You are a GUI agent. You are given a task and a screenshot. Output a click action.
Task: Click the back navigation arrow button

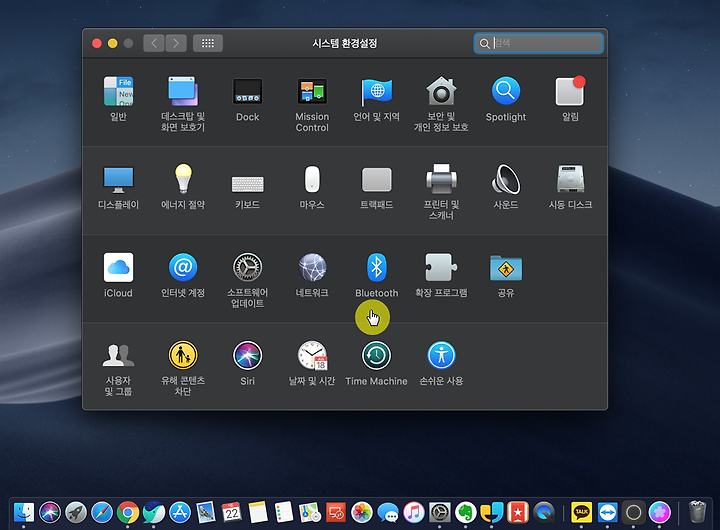(154, 43)
